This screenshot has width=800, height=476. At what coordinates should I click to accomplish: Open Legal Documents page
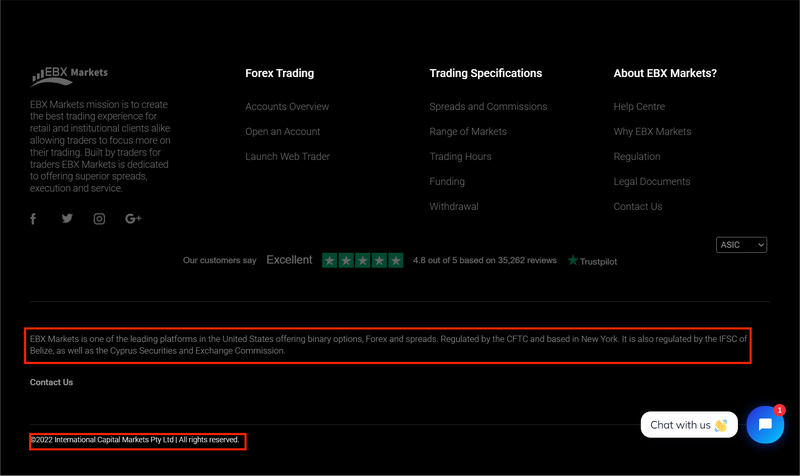tap(652, 182)
